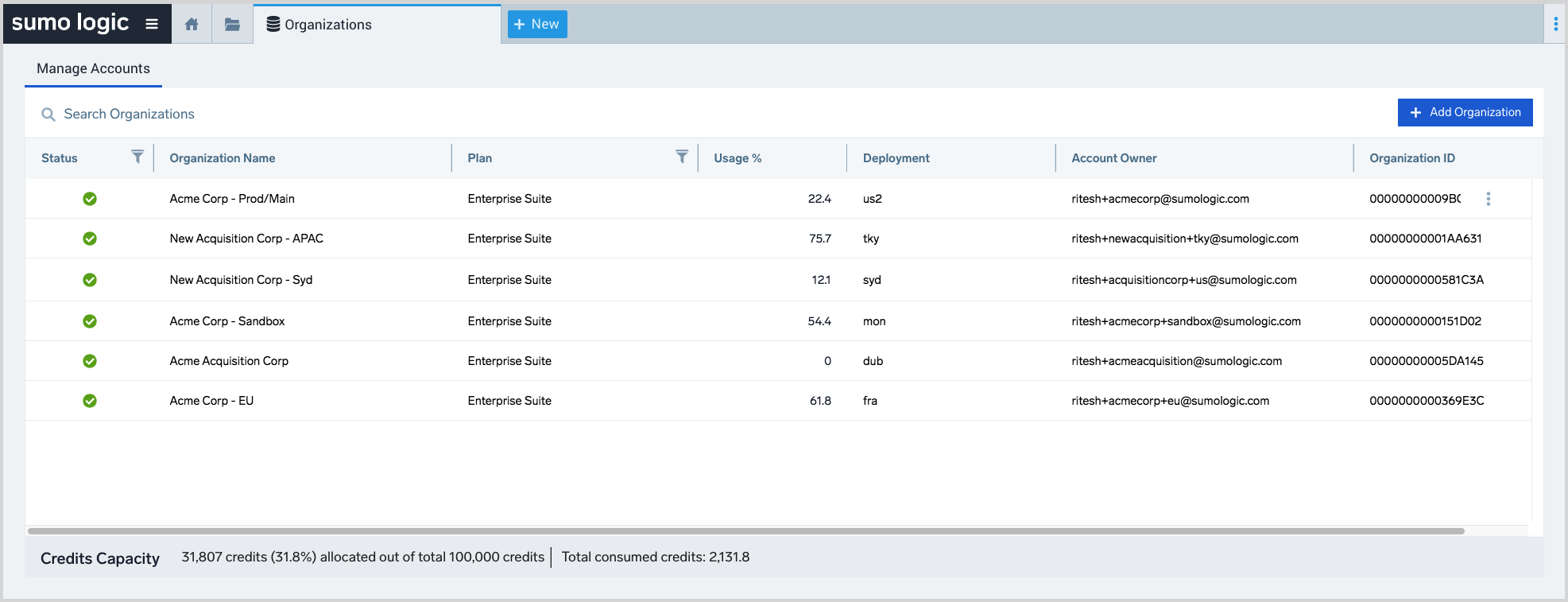The image size is (1568, 602).
Task: Click the Deployment column header
Action: (896, 158)
